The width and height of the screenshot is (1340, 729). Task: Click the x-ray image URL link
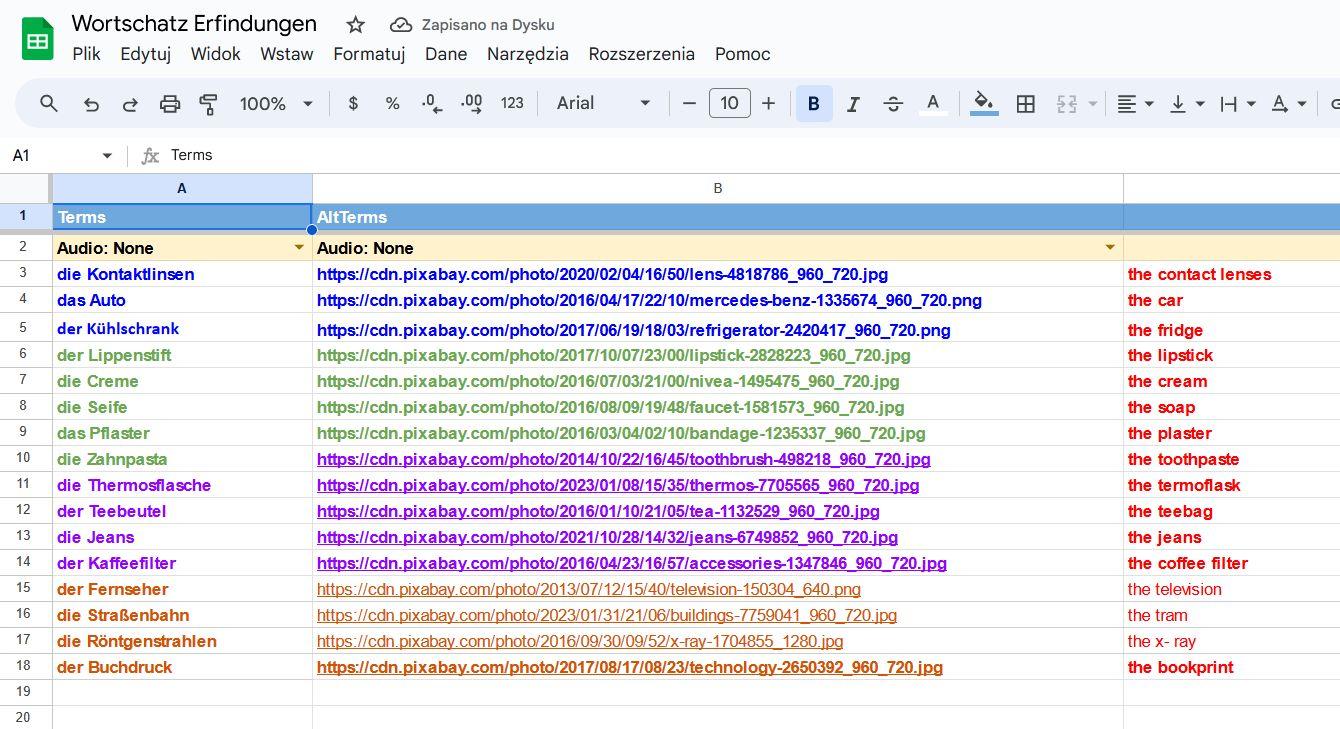[x=579, y=641]
